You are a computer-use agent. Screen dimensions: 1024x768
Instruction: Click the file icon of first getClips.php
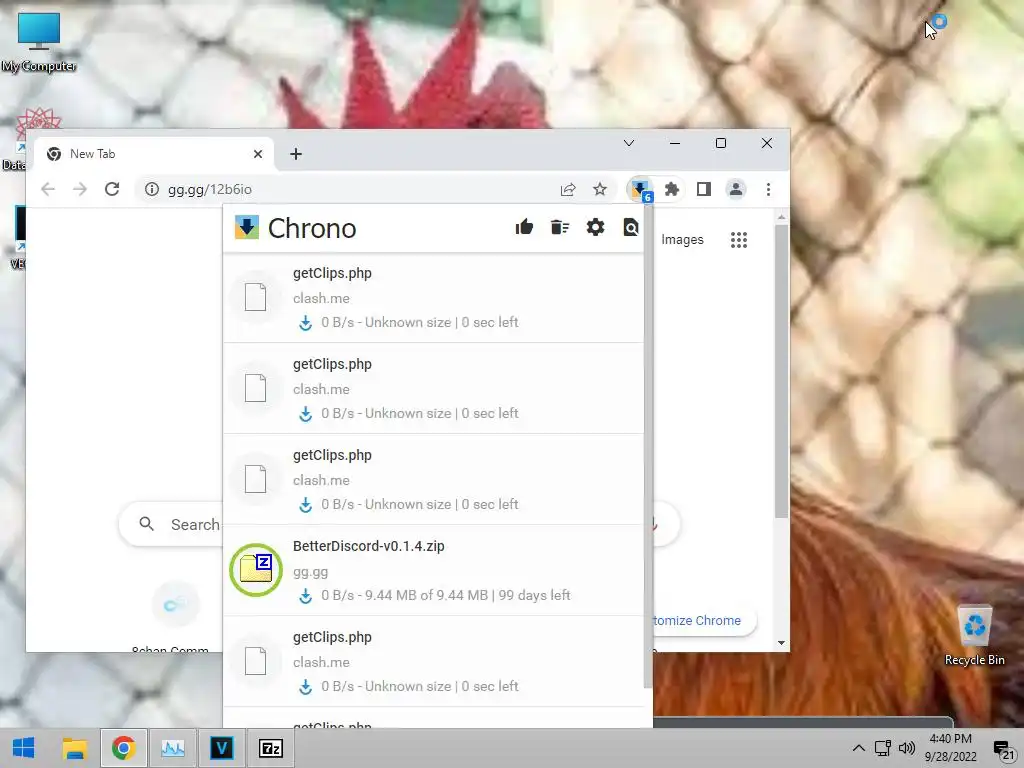tap(255, 297)
